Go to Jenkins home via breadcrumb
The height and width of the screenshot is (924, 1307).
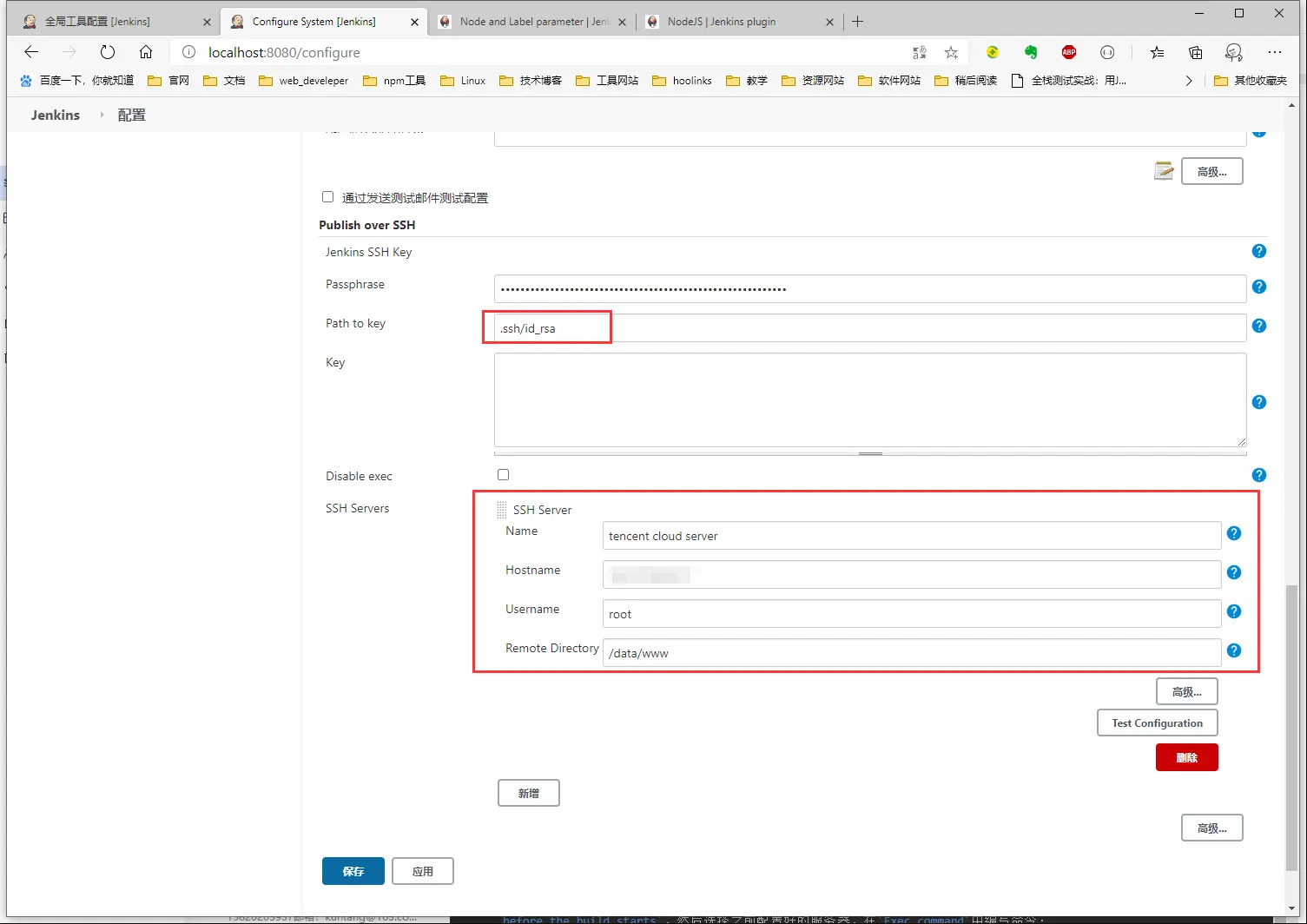56,115
